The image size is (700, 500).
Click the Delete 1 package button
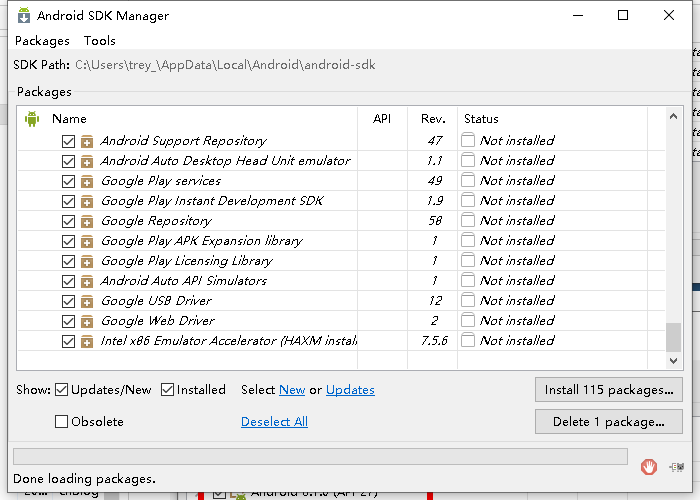[x=608, y=421]
